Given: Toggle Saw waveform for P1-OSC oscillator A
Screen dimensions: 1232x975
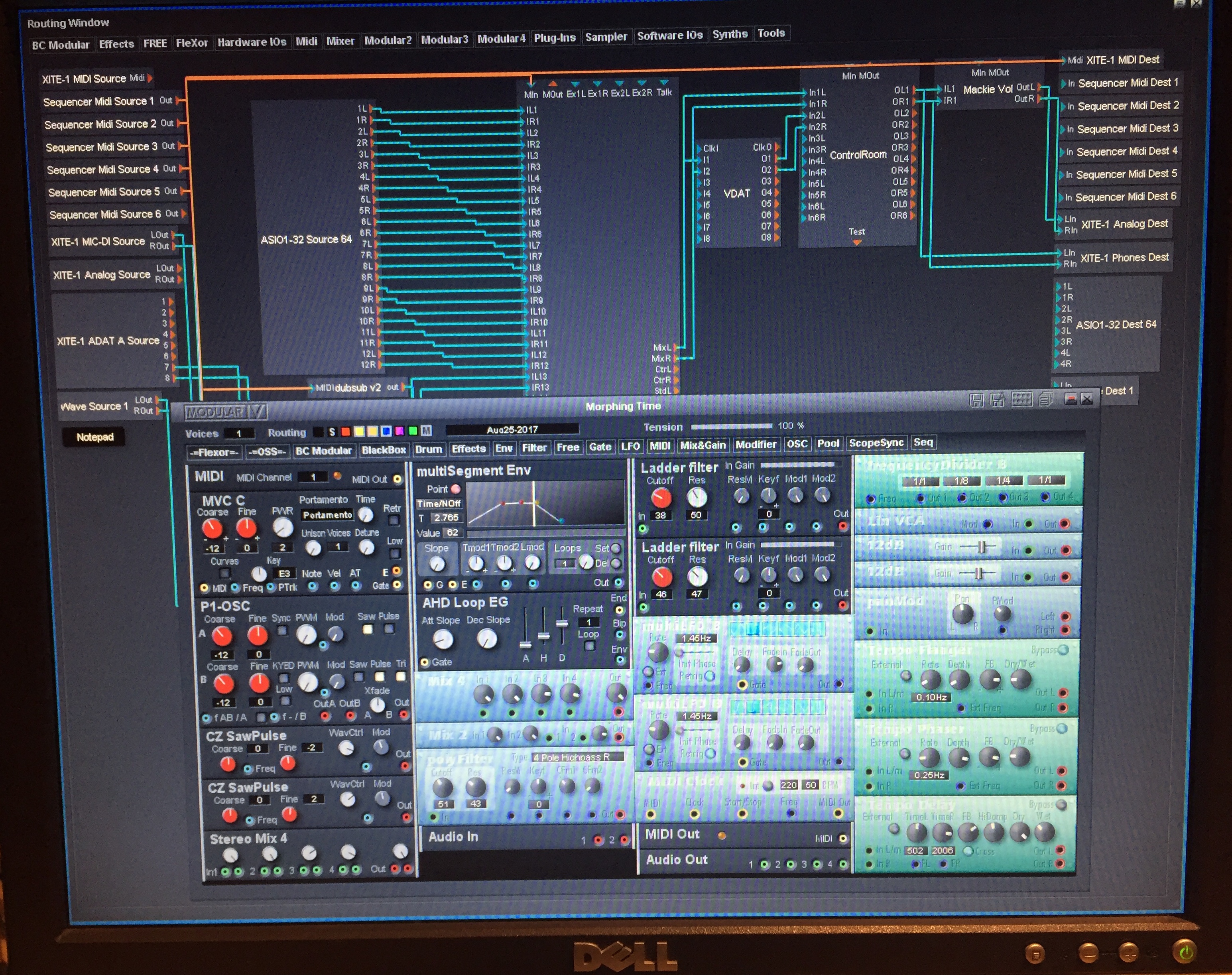Looking at the screenshot, I should [368, 629].
